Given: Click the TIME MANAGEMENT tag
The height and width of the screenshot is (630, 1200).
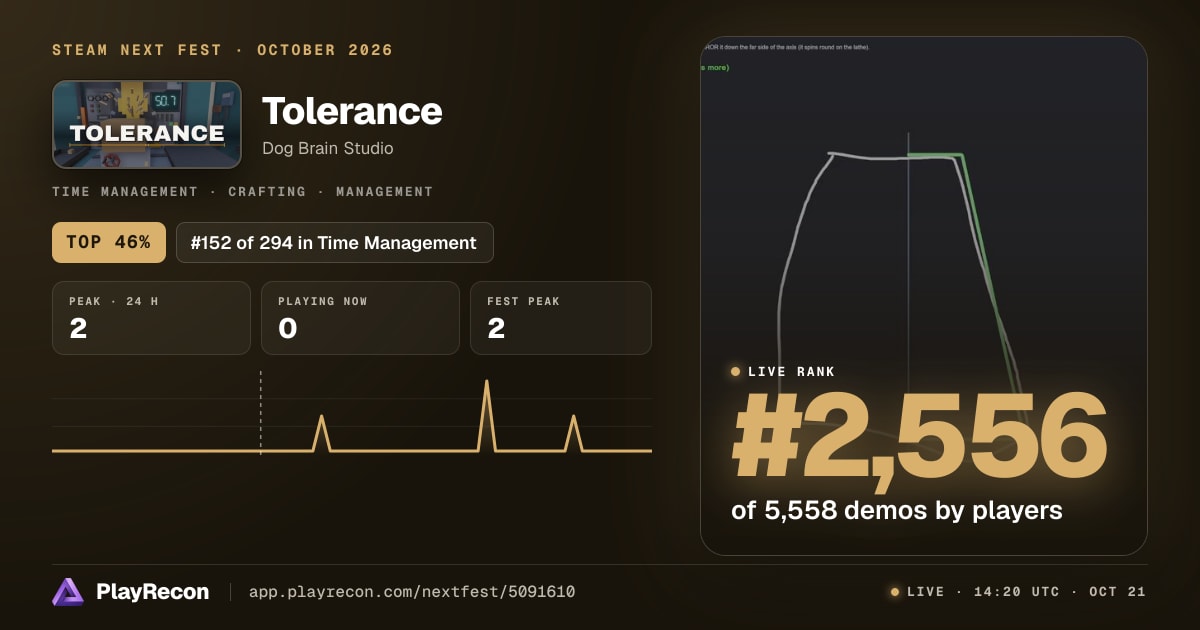Looking at the screenshot, I should pyautogui.click(x=125, y=191).
